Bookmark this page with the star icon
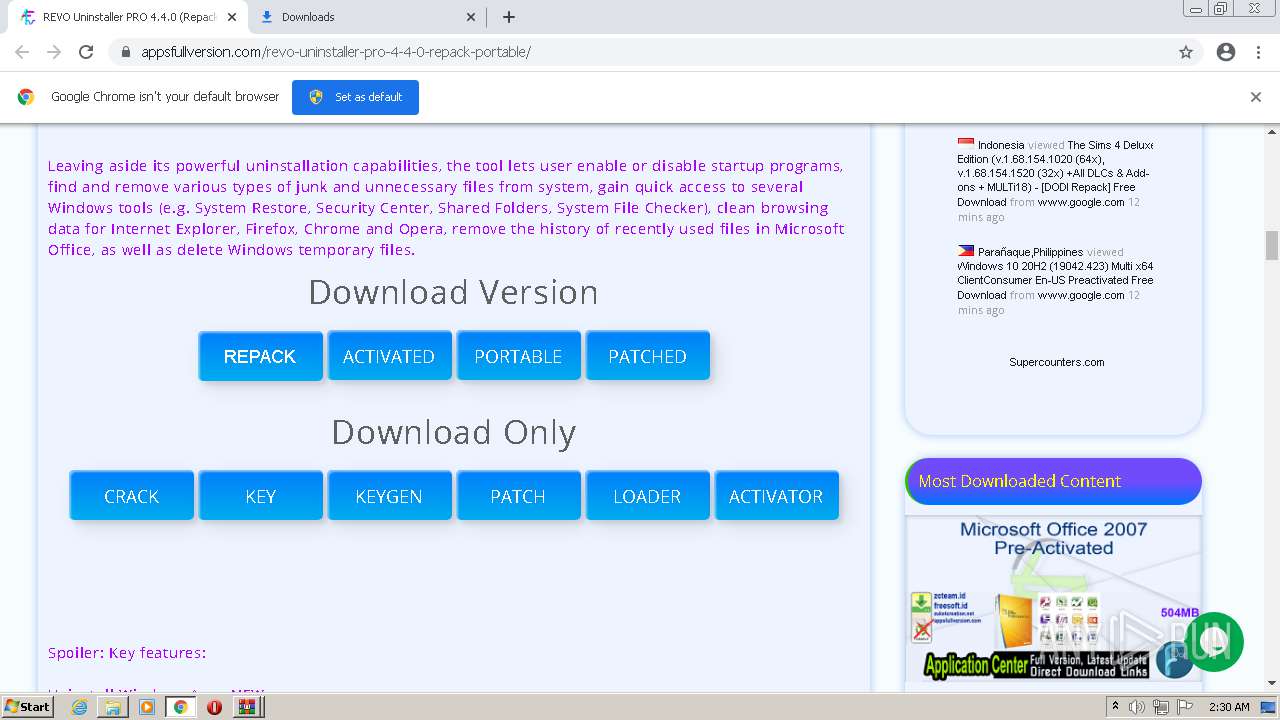The image size is (1280, 720). click(x=1186, y=52)
